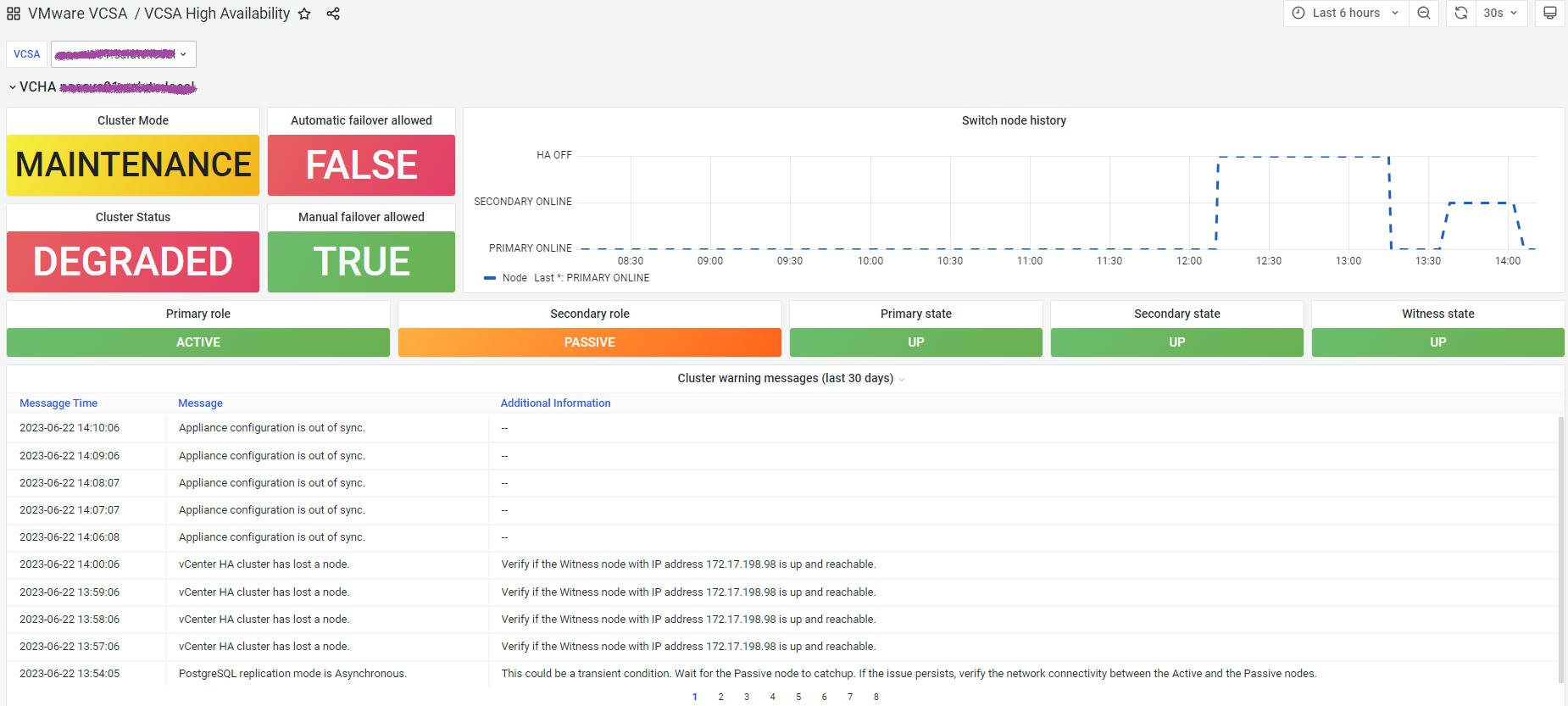Image resolution: width=1568 pixels, height=706 pixels.
Task: Click the 12:00 tick on chart timeline
Action: pos(1189,261)
